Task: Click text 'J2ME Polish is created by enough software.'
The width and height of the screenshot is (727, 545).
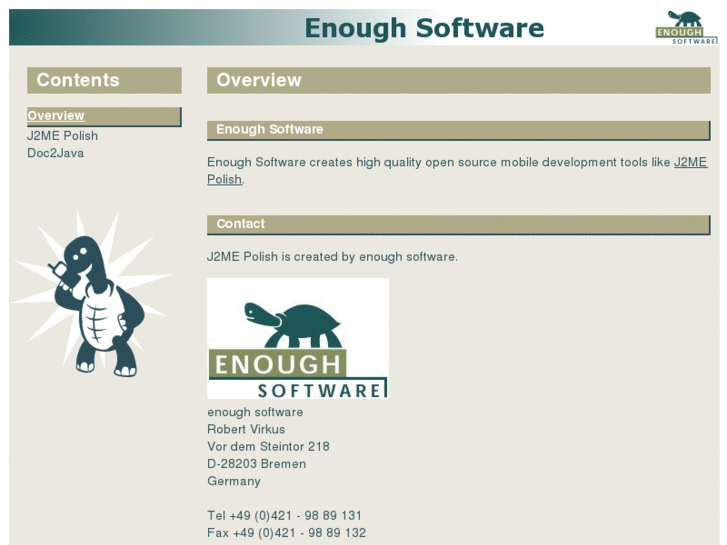Action: pos(332,256)
